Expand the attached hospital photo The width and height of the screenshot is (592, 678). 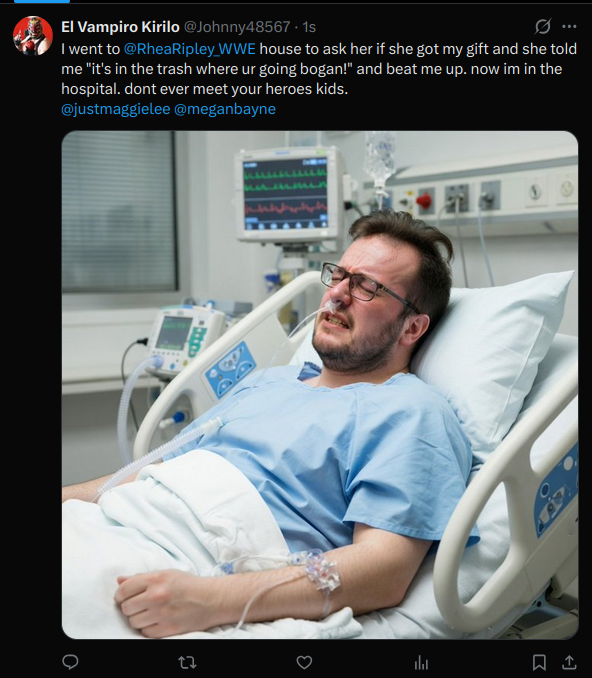[x=320, y=385]
